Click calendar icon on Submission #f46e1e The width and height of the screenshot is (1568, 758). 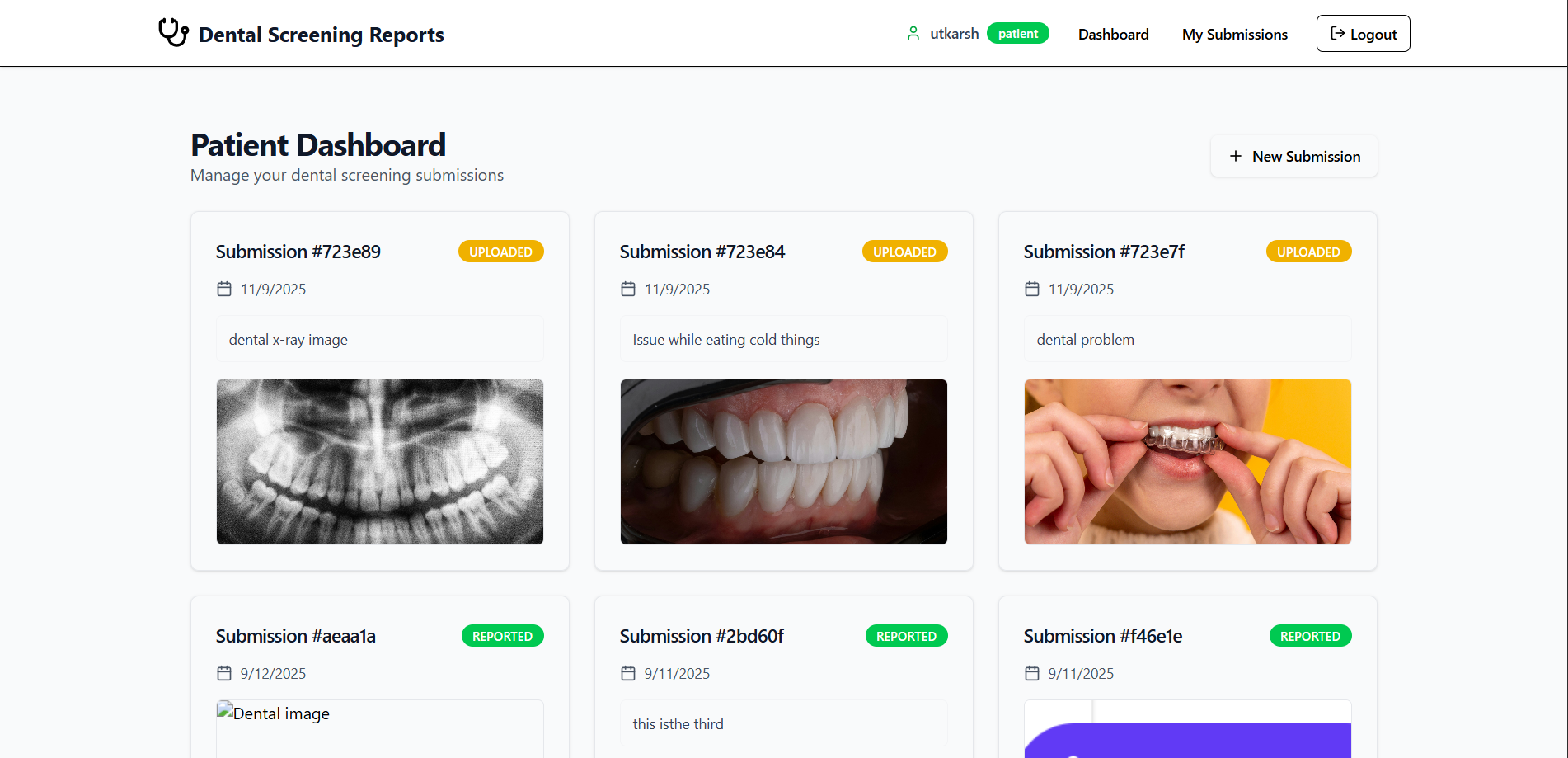click(1032, 674)
